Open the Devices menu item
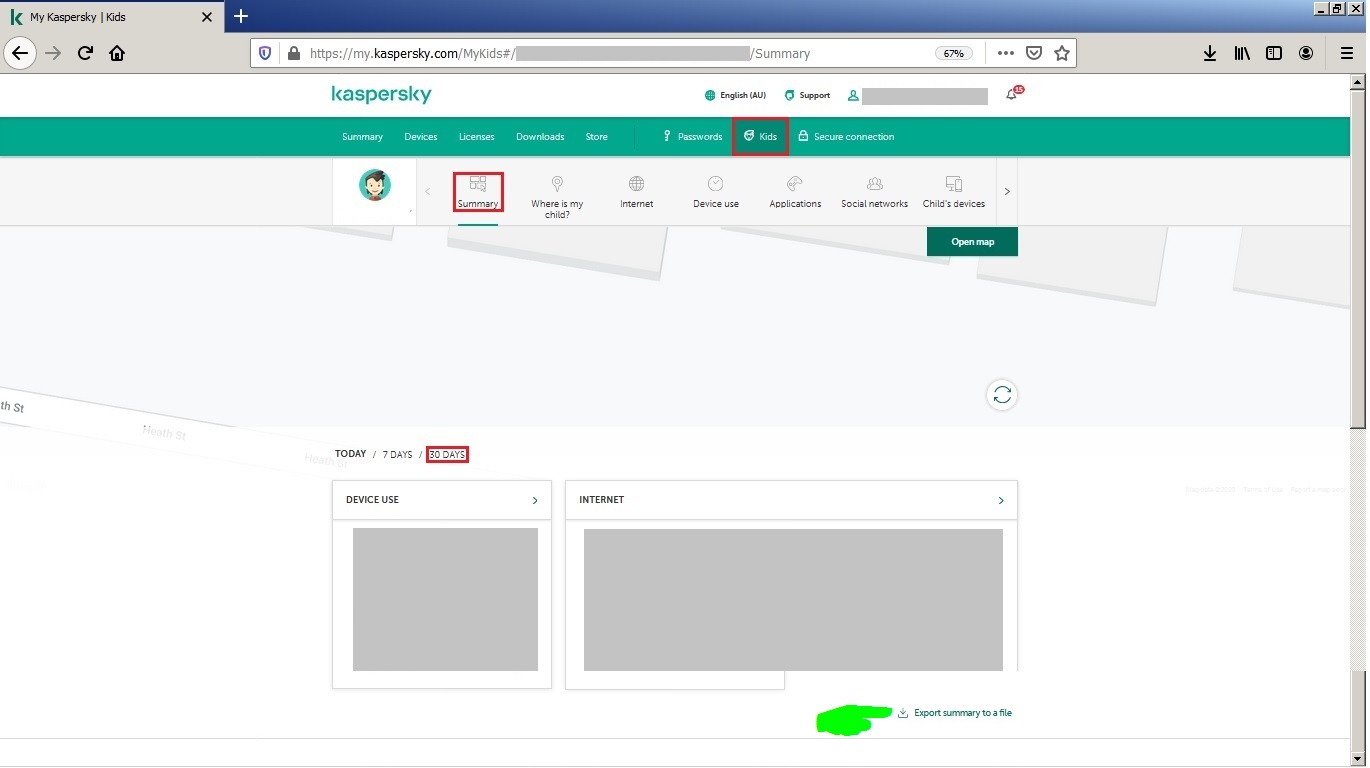The height and width of the screenshot is (768, 1370). (421, 137)
